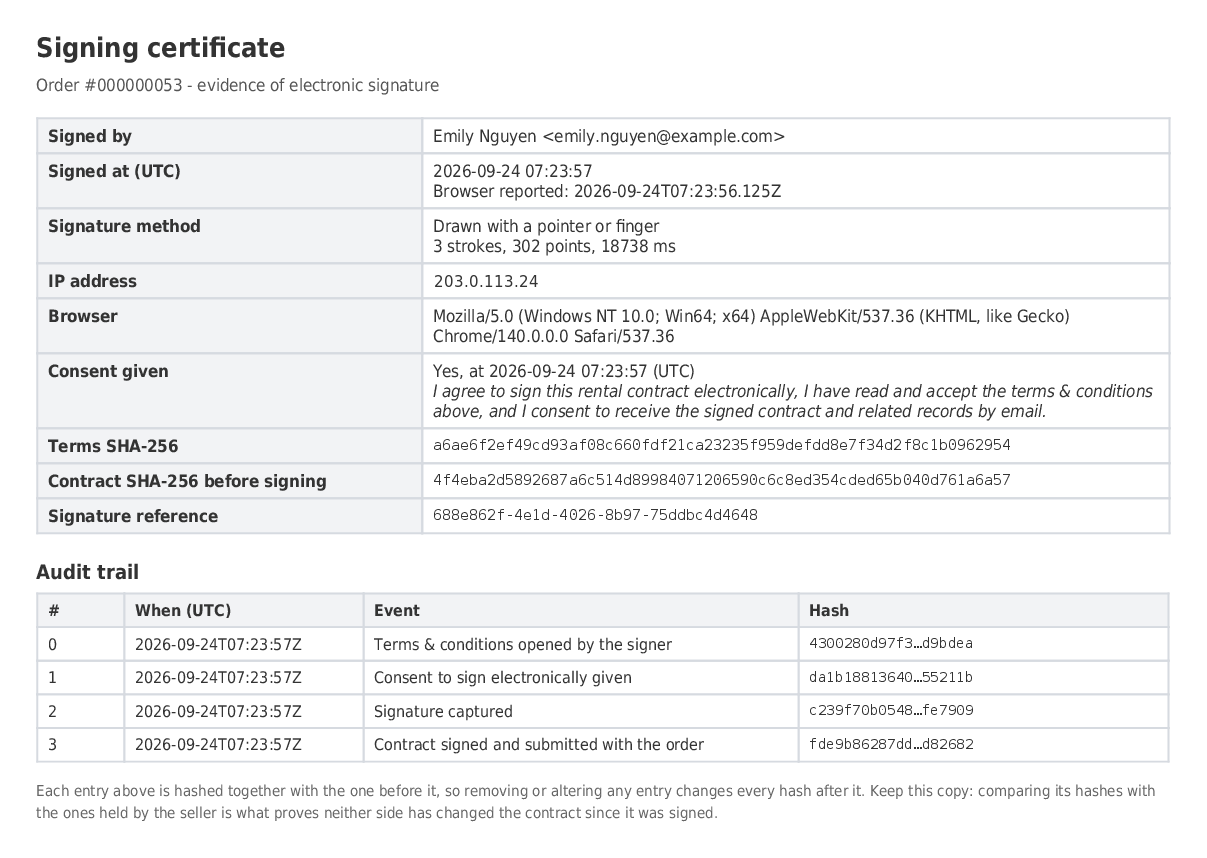1207x858 pixels.
Task: Click the 'Signed at (UTC)' label
Action: coord(114,171)
